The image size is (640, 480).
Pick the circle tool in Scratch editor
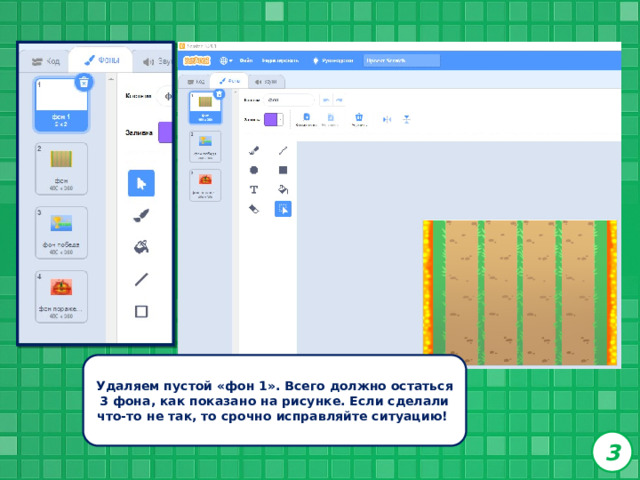253,170
